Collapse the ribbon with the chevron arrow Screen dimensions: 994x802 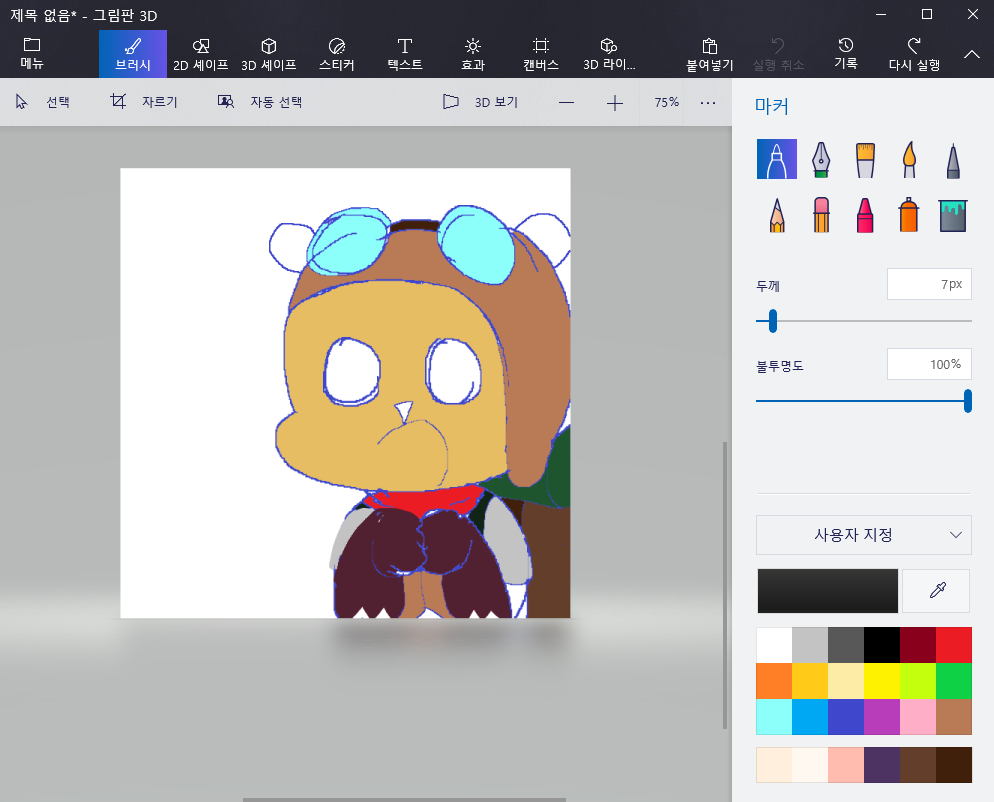tap(971, 54)
